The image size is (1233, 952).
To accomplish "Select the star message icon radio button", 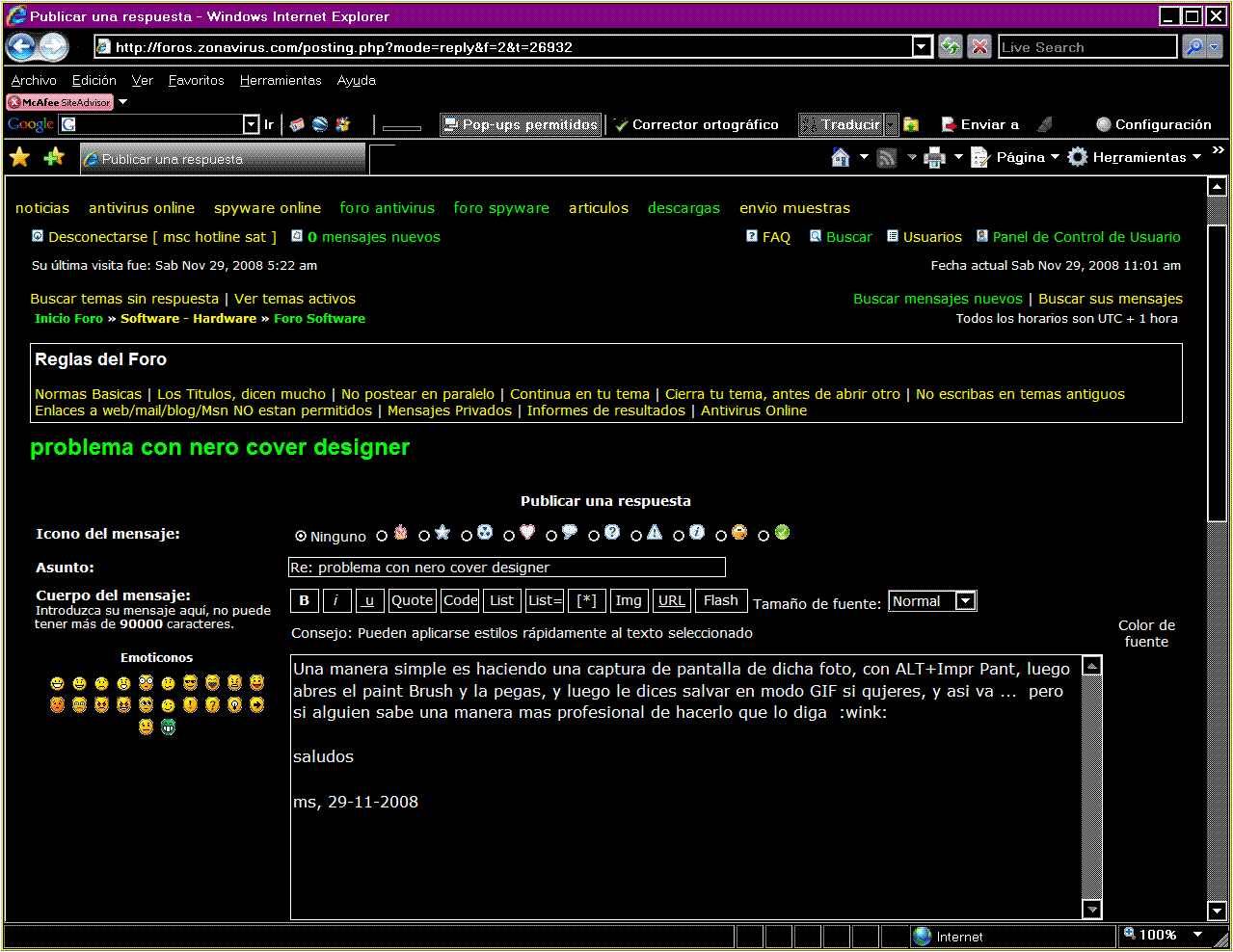I will click(x=424, y=537).
